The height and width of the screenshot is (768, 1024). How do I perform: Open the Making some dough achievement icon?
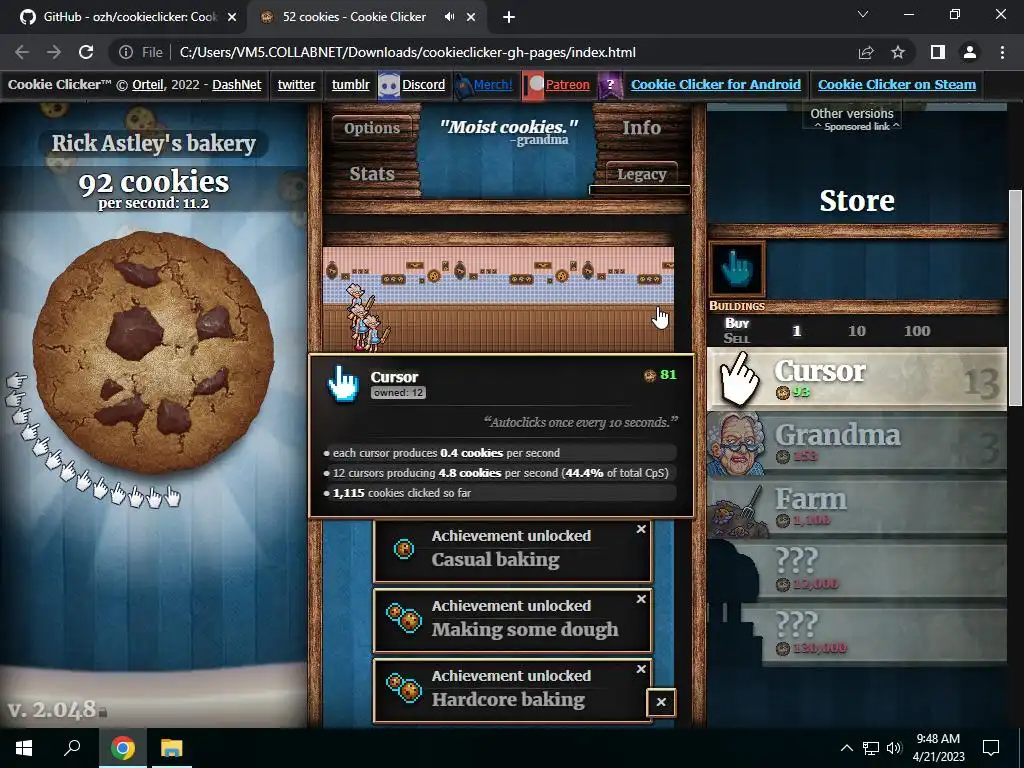(x=404, y=618)
